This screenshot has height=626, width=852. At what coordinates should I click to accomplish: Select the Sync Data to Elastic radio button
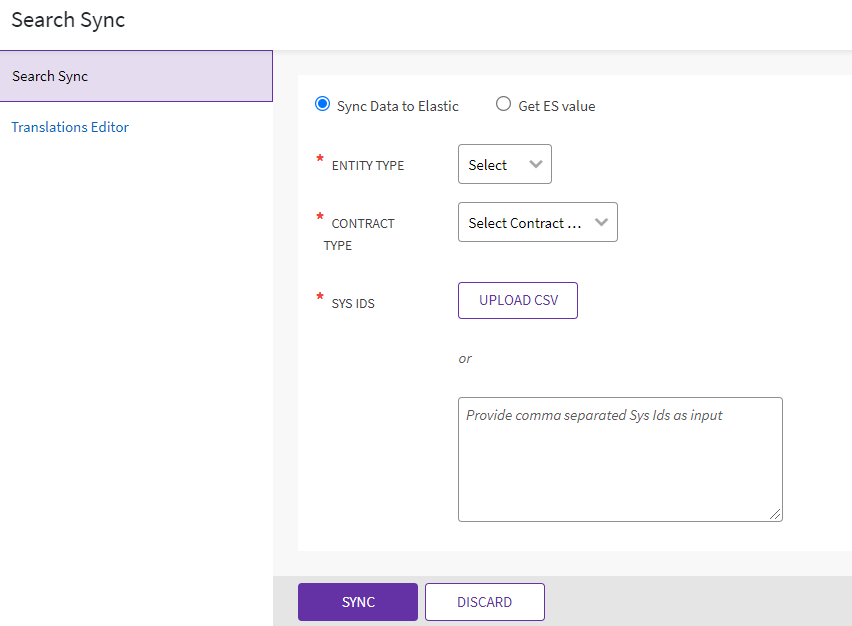click(x=322, y=105)
